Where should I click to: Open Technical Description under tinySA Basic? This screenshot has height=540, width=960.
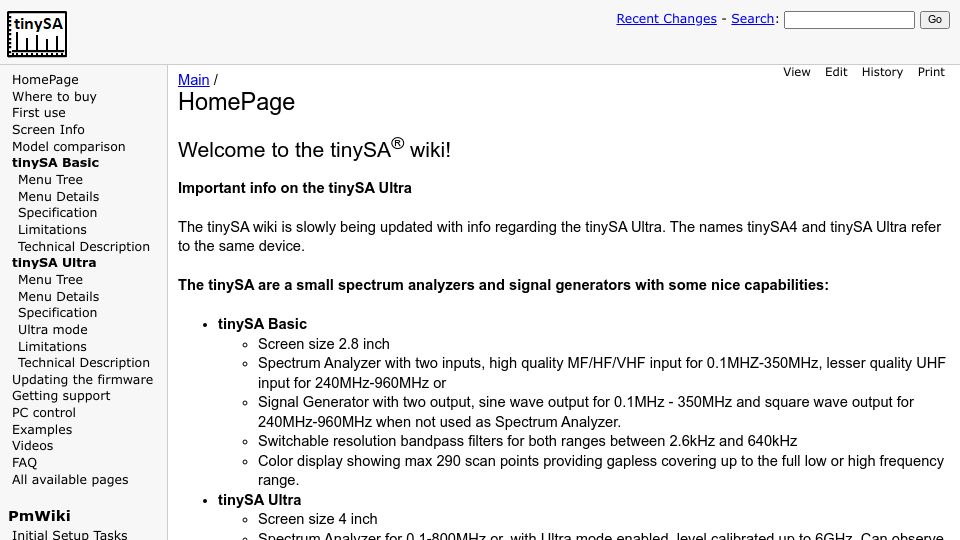coord(84,247)
